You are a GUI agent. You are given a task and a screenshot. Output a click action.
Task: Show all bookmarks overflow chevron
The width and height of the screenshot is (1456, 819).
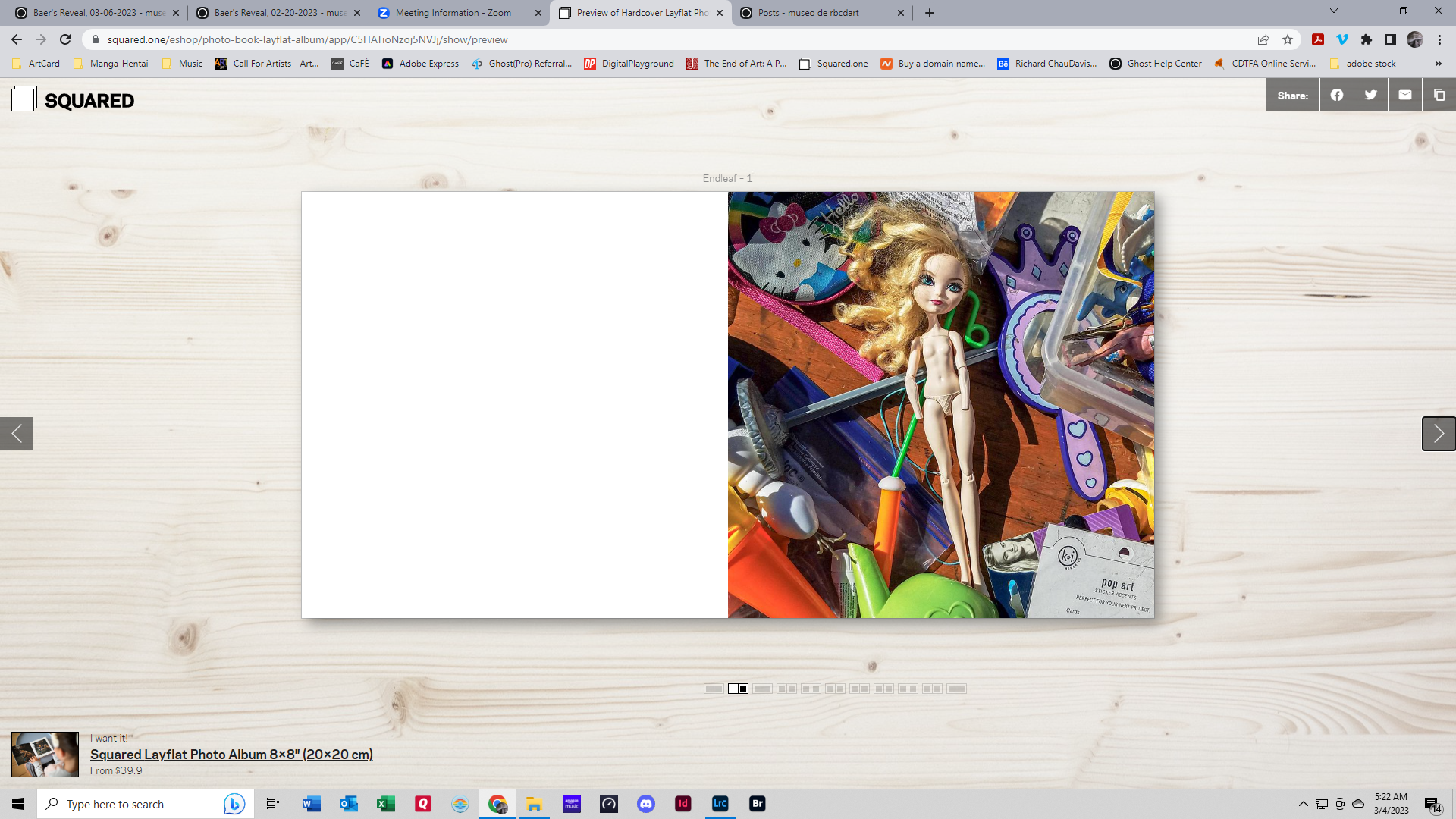tap(1439, 64)
